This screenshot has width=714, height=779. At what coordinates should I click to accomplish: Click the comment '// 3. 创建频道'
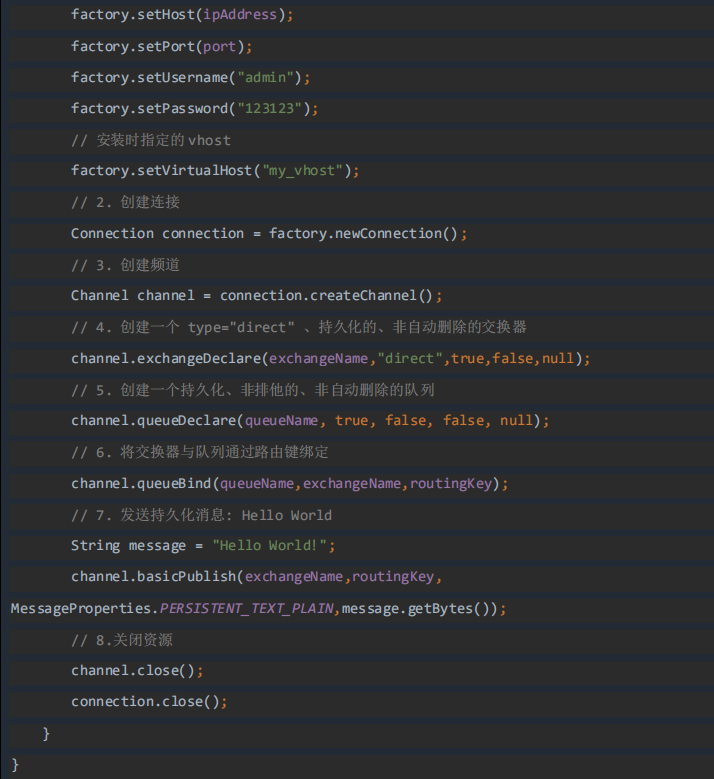125,265
